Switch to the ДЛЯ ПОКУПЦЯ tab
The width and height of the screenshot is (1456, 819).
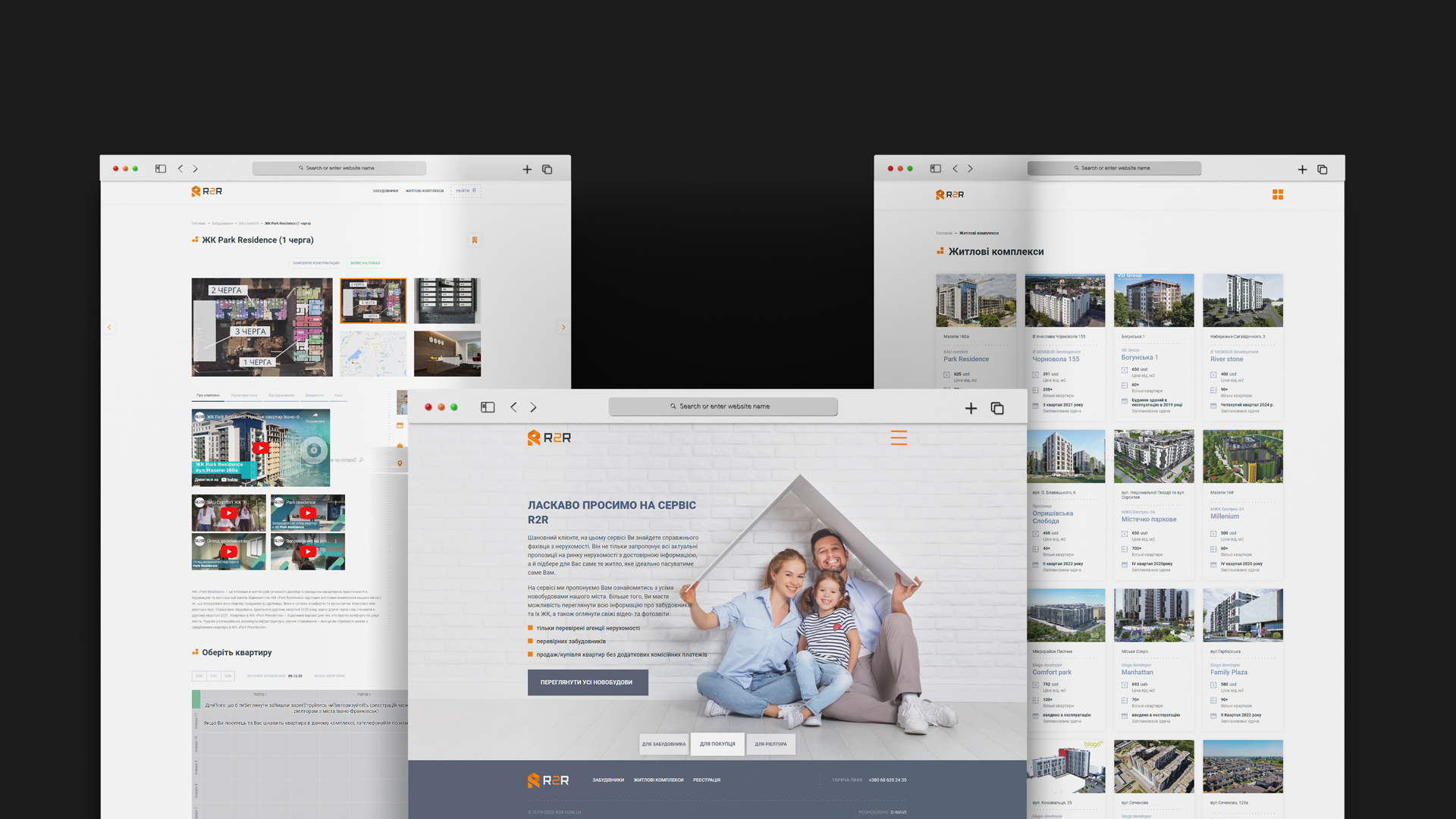click(717, 744)
